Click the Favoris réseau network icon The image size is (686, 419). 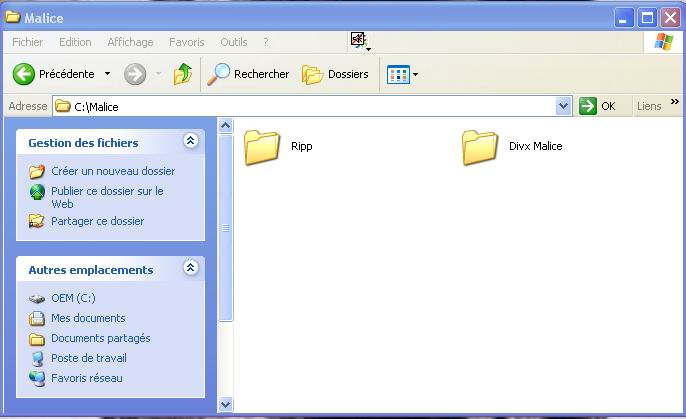[37, 378]
